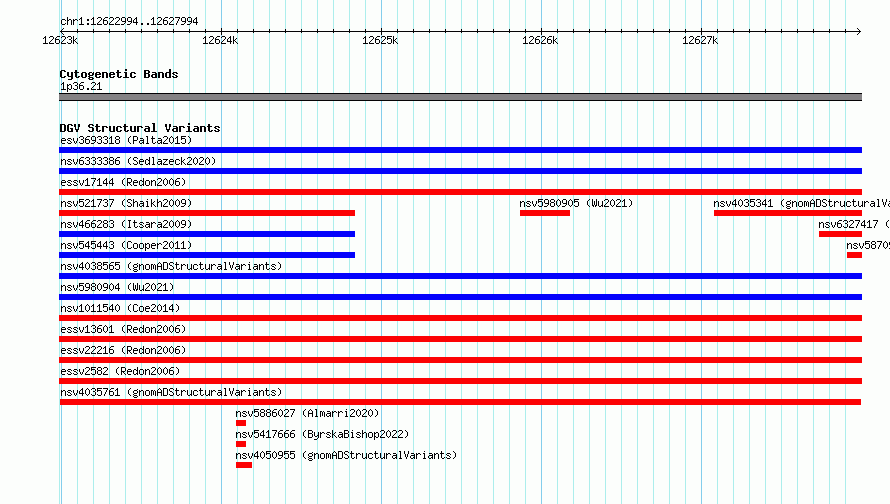The image size is (890, 504).
Task: Click the DGV Structural Variants track title
Action: [x=140, y=128]
